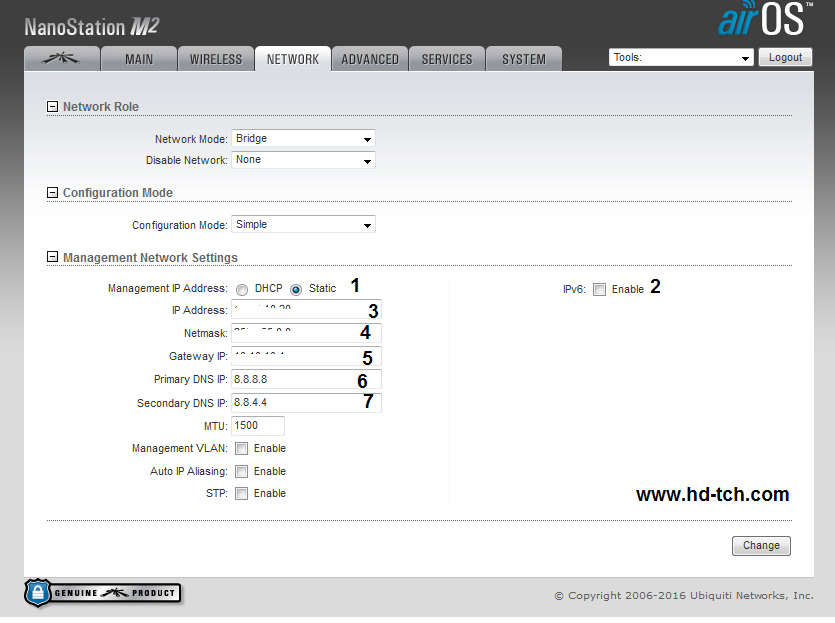Enable the IPv6 checkbox
Viewport: 835px width, 623px height.
pos(599,290)
